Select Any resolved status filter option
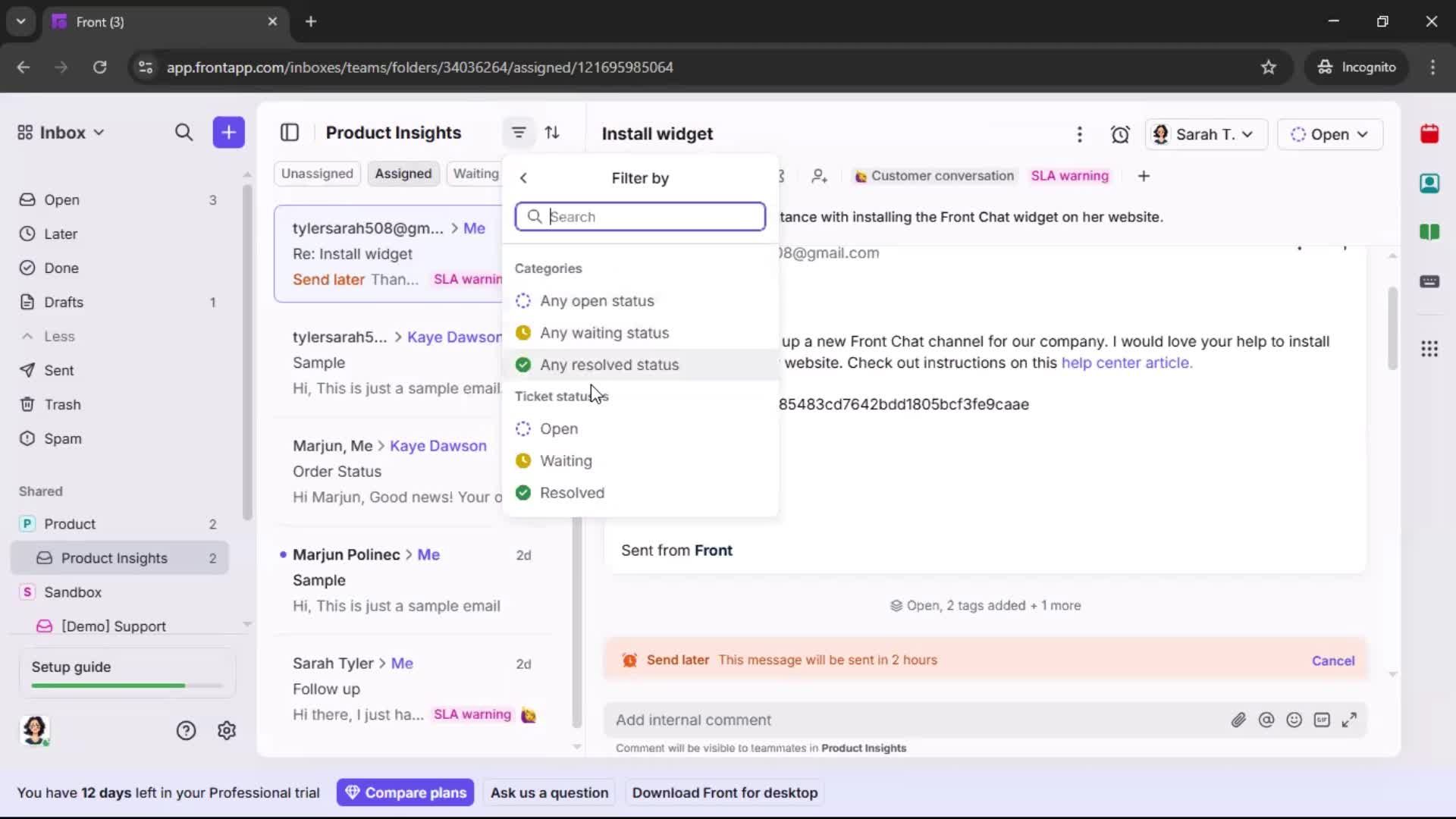This screenshot has height=819, width=1456. point(609,365)
